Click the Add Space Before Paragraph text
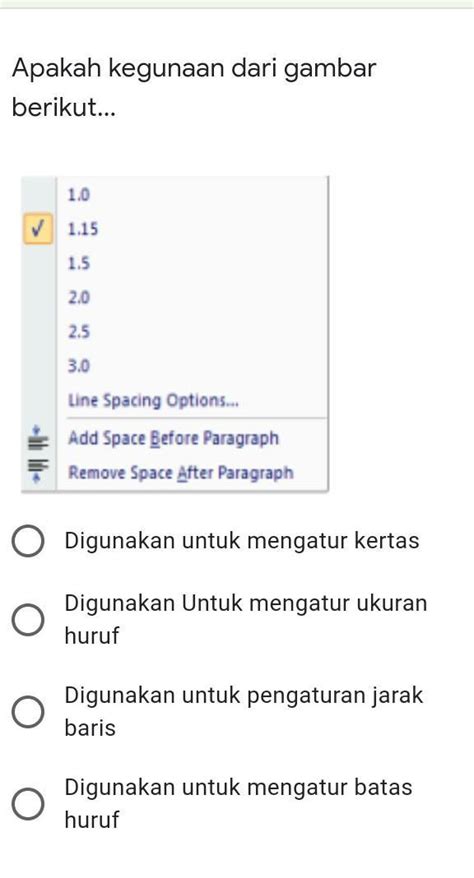Viewport: 474px width, 878px height. tap(173, 438)
